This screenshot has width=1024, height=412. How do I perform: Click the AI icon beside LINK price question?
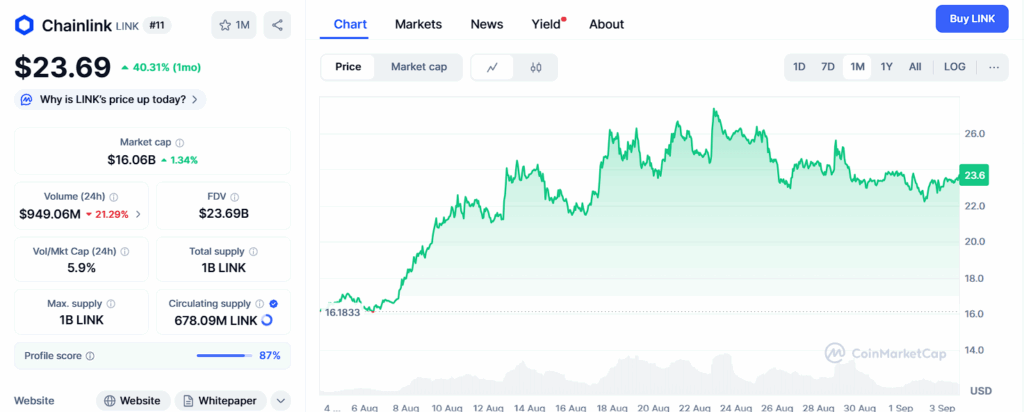click(26, 99)
